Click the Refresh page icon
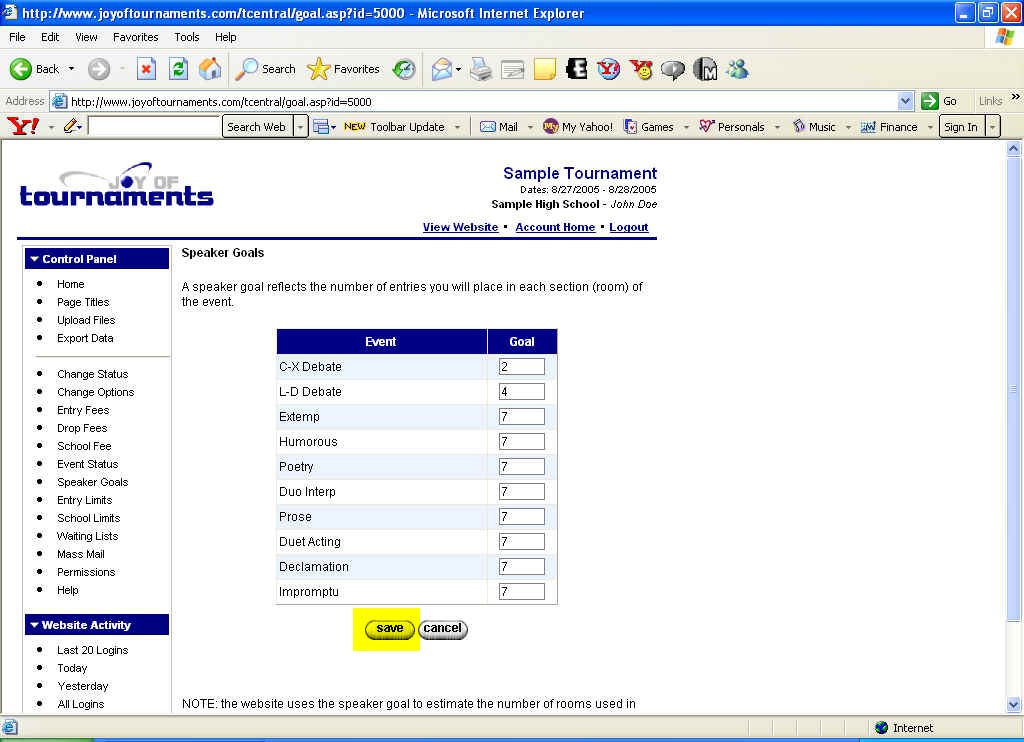Viewport: 1024px width, 742px height. pyautogui.click(x=178, y=69)
